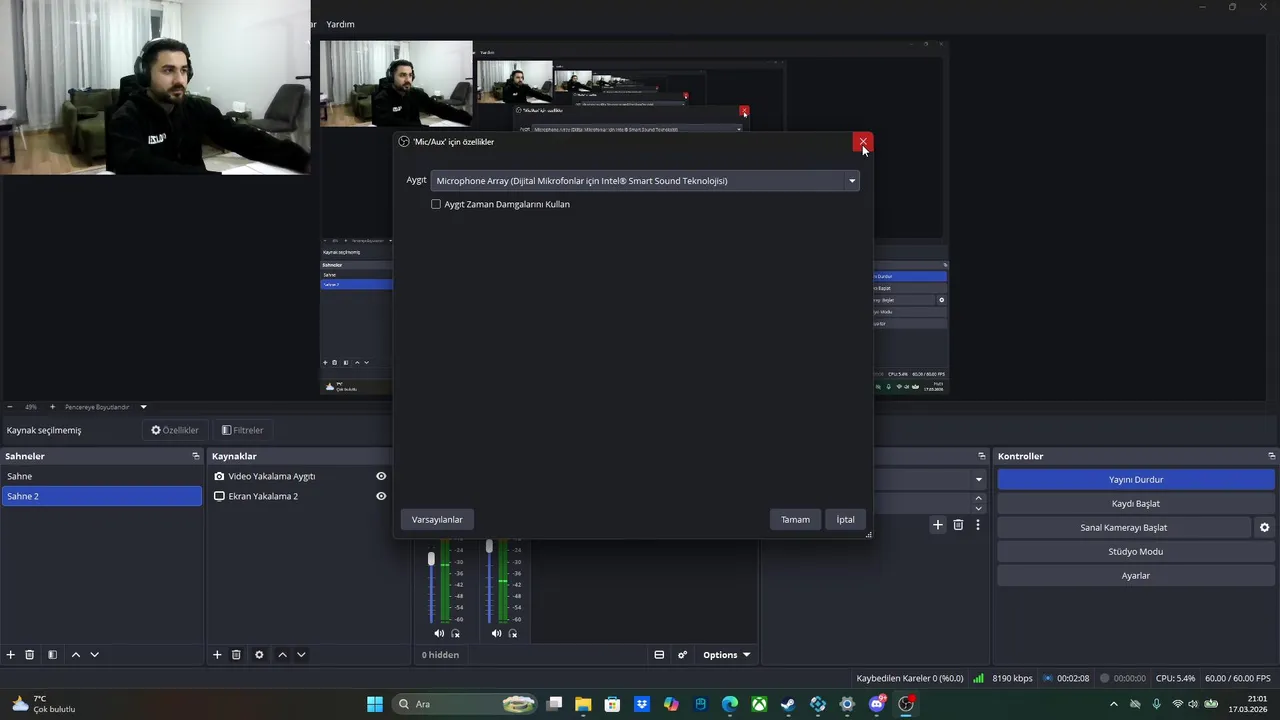Viewport: 1280px width, 720px height.
Task: Show hidden system tray icons chevron
Action: click(1114, 704)
